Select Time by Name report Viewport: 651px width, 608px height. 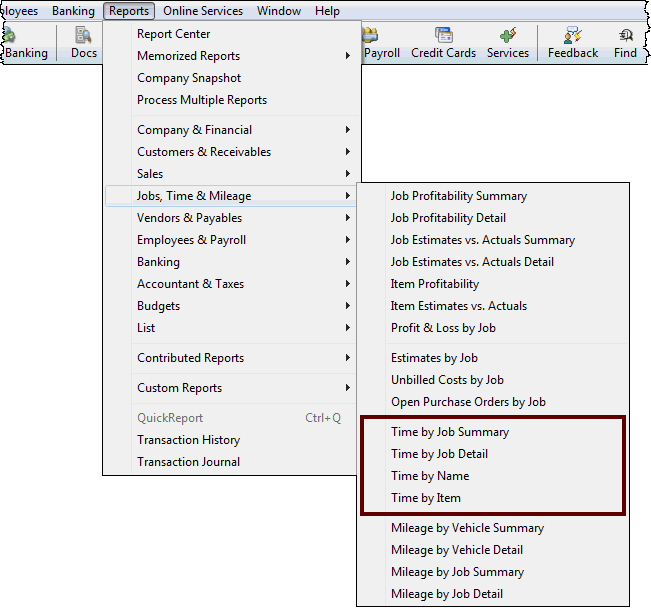(493, 476)
